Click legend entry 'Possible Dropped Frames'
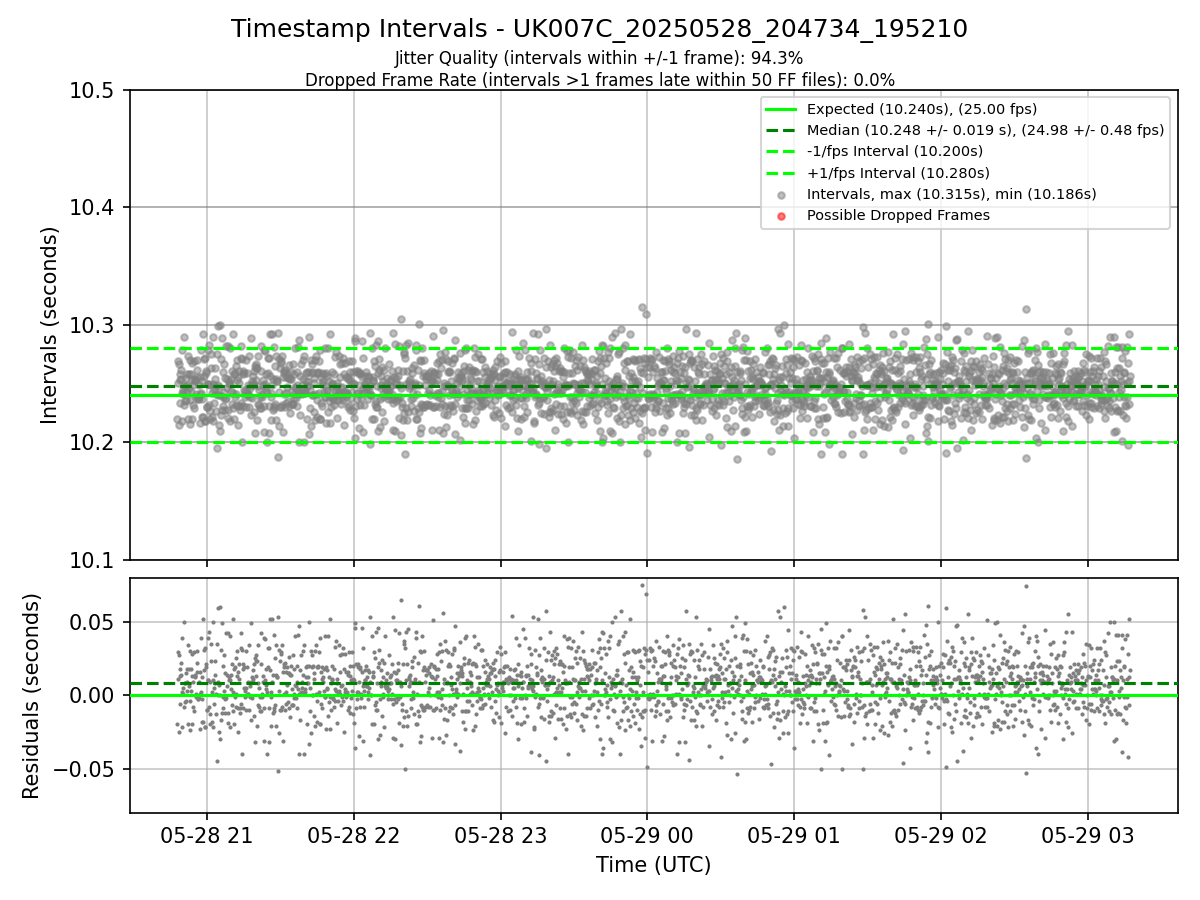The height and width of the screenshot is (900, 1200). tap(898, 215)
